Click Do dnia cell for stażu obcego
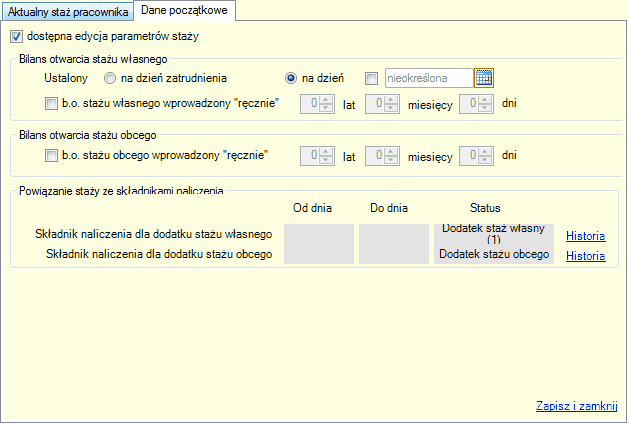 coord(394,254)
